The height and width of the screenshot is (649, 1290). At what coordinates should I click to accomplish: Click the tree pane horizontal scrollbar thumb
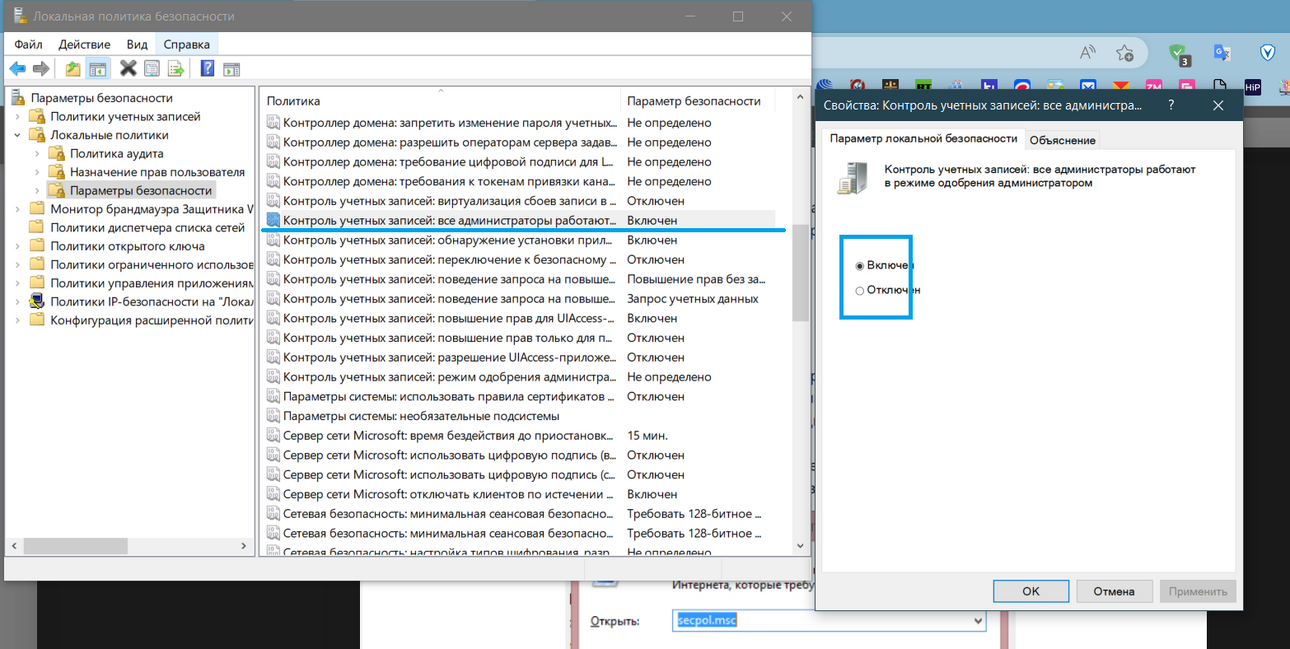point(75,546)
